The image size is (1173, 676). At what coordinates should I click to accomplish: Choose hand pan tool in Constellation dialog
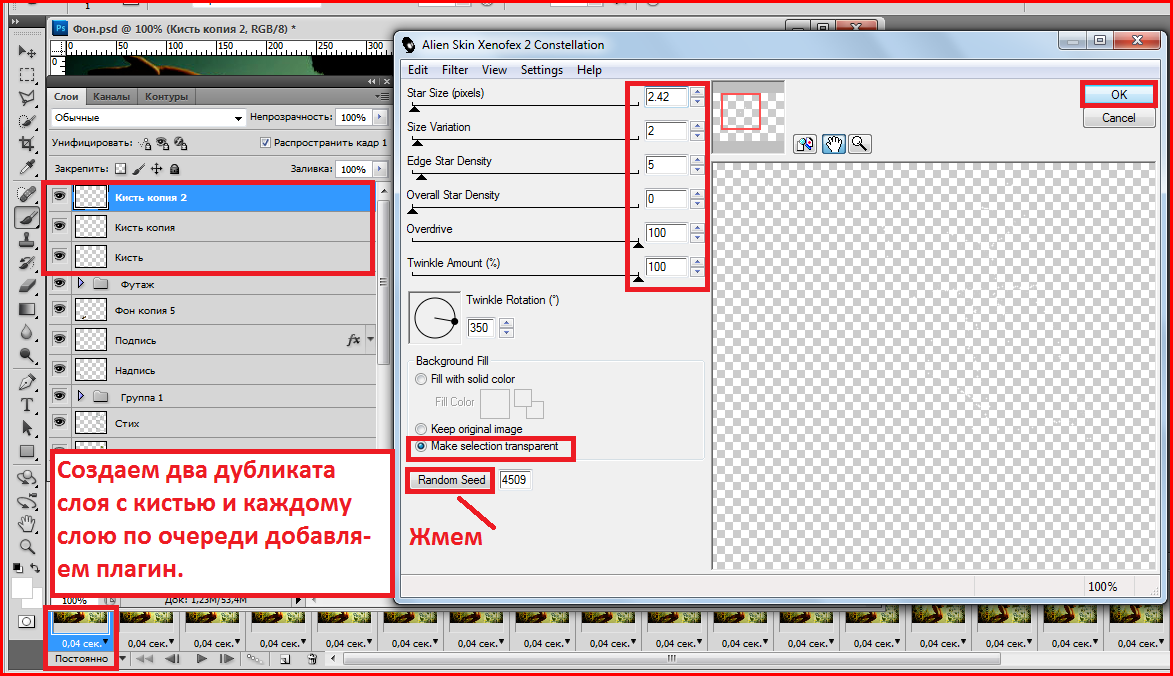coord(833,144)
